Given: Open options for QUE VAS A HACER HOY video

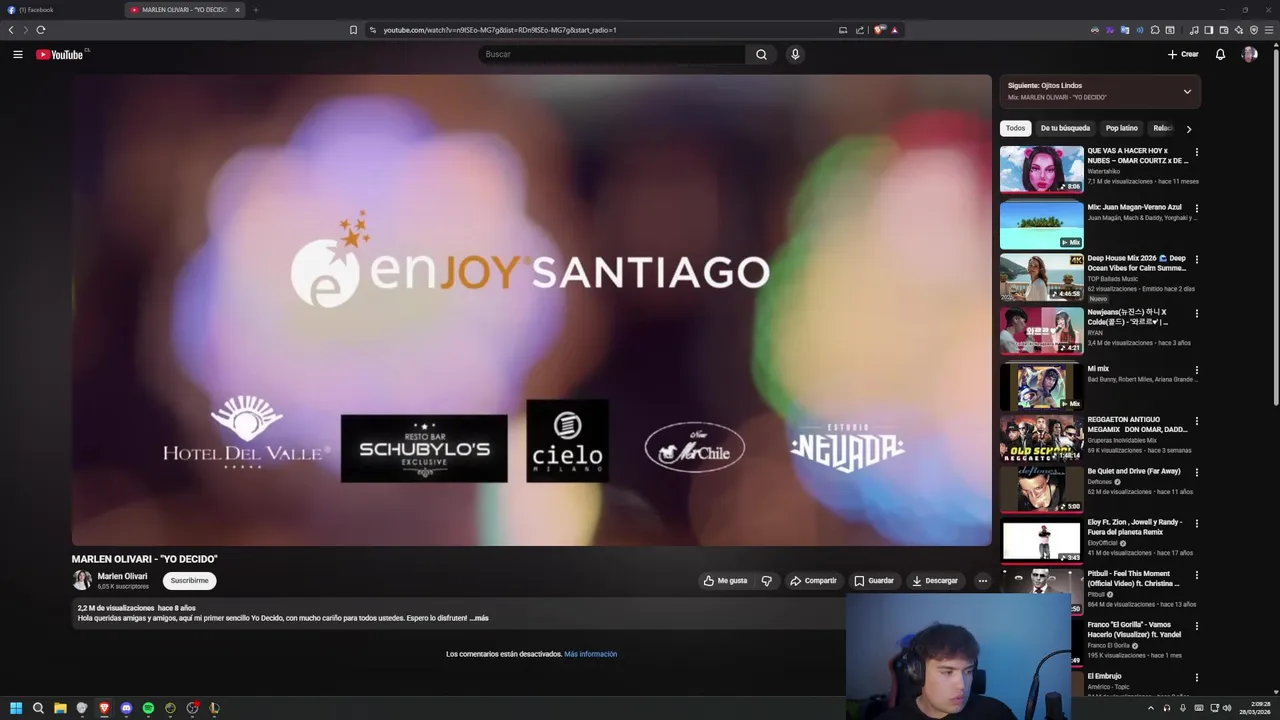Looking at the screenshot, I should (1196, 153).
